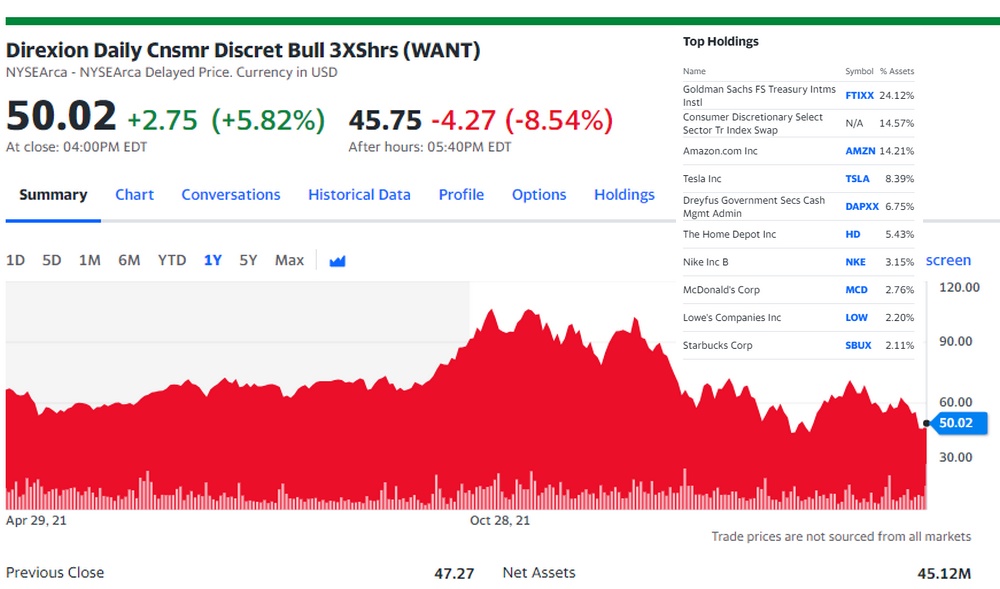Set the chart range to 1D
The width and height of the screenshot is (1000, 589).
(15, 261)
